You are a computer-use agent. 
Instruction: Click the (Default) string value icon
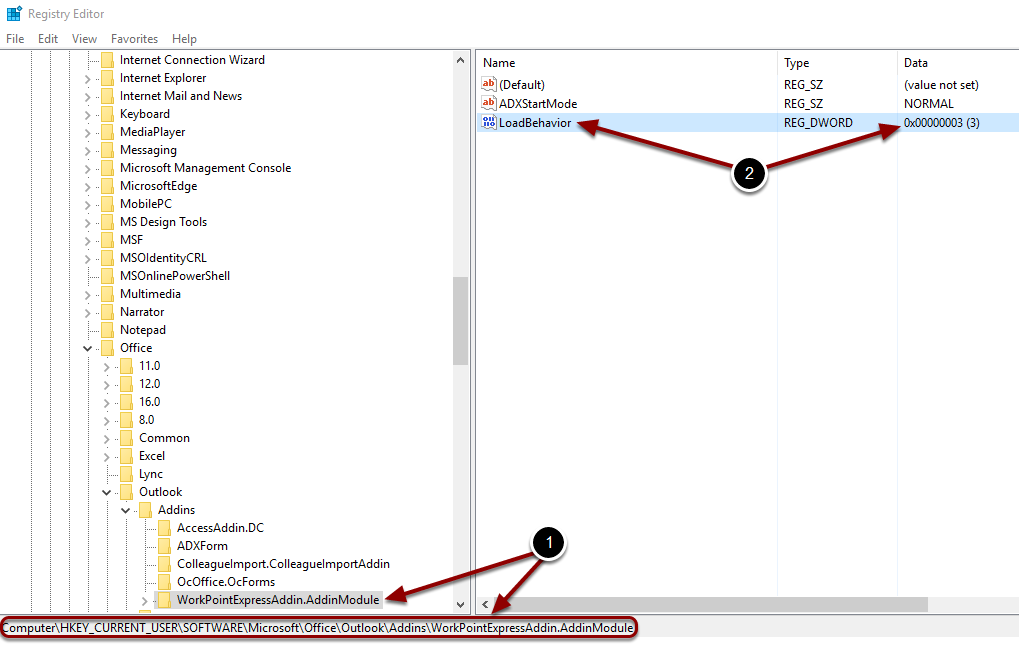(489, 84)
